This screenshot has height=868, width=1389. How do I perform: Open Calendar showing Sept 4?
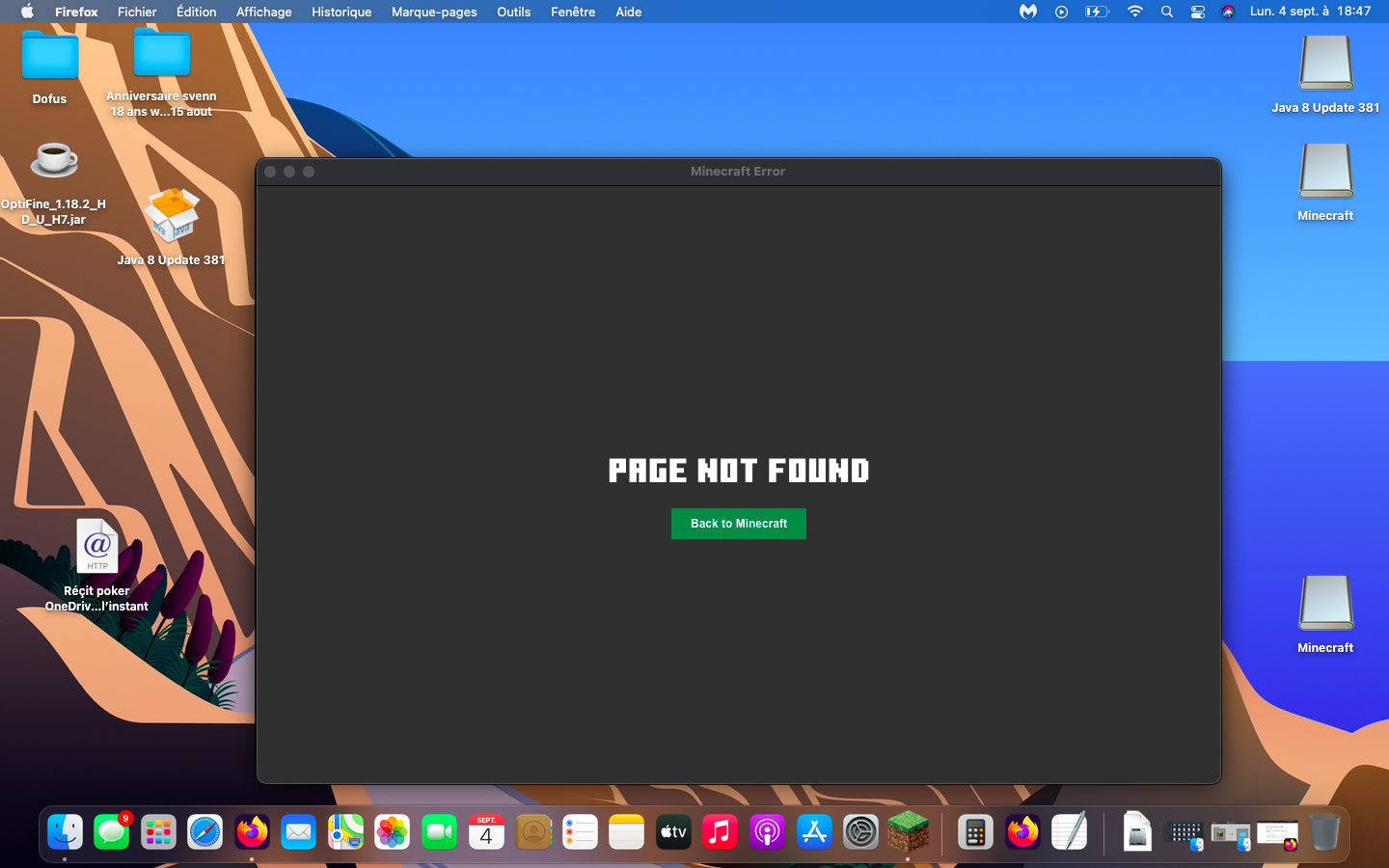coord(486,831)
